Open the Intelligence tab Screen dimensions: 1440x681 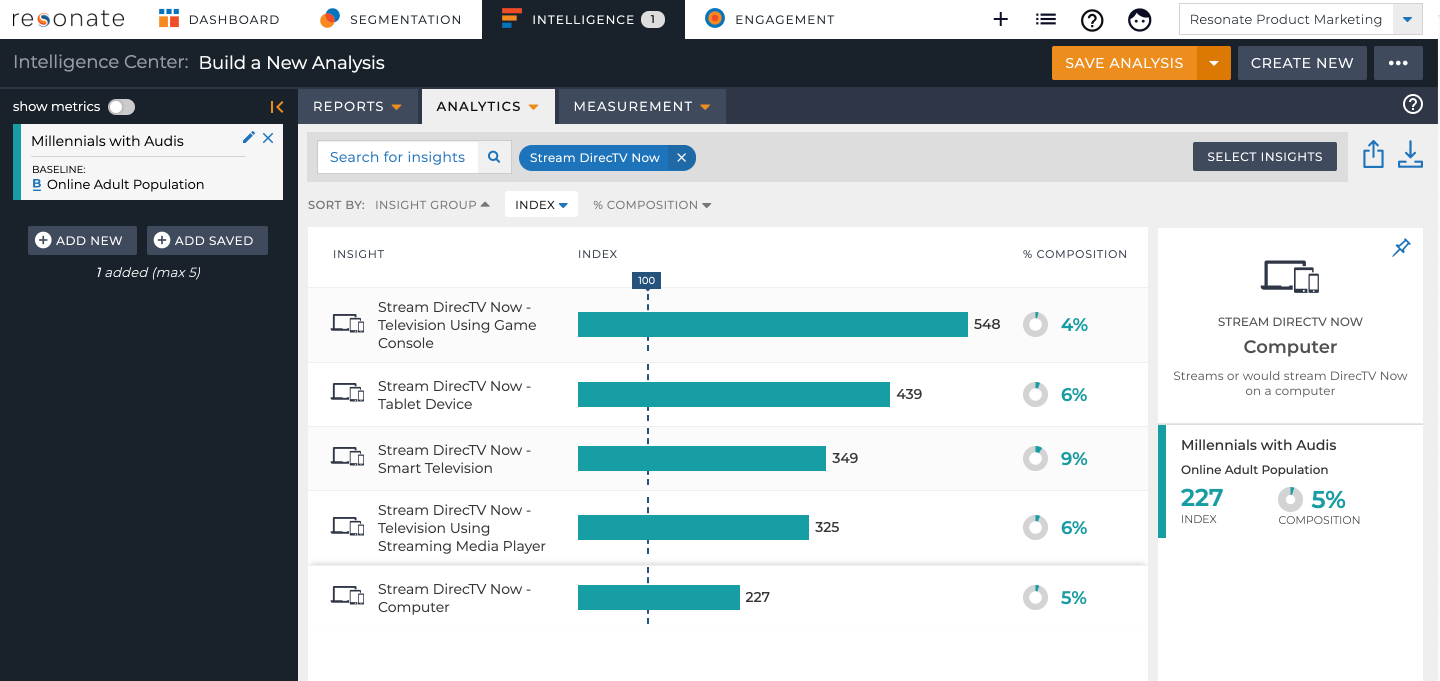tap(583, 19)
